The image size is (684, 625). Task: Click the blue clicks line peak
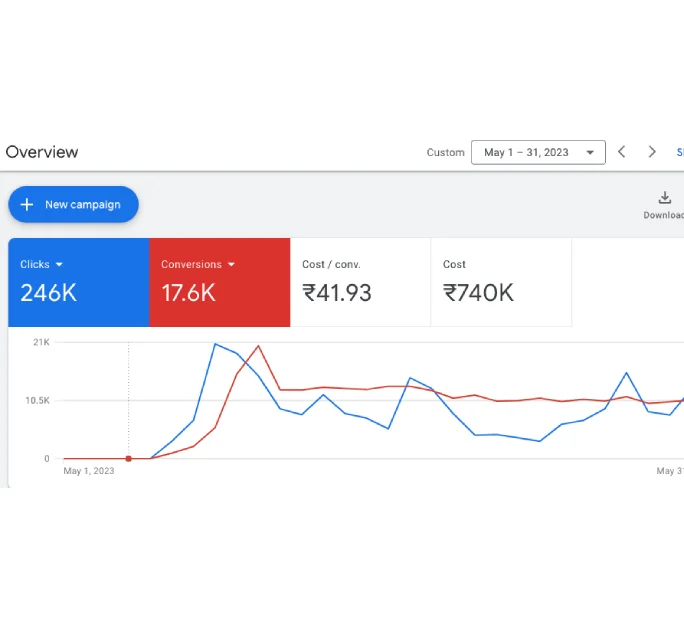click(x=215, y=344)
